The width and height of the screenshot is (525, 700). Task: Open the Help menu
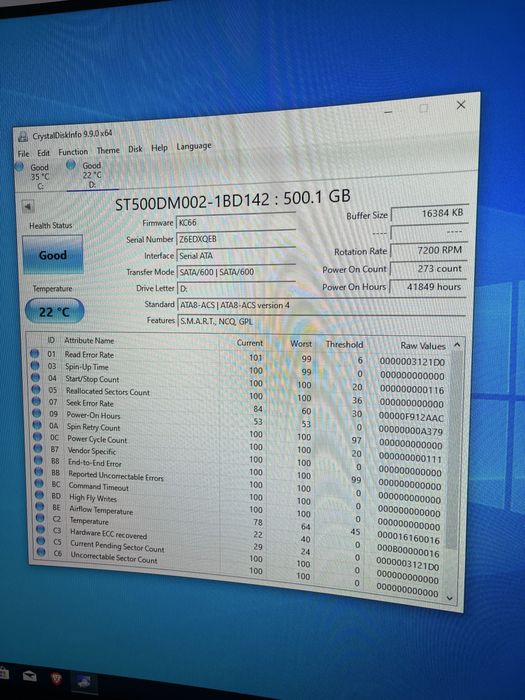click(x=159, y=148)
